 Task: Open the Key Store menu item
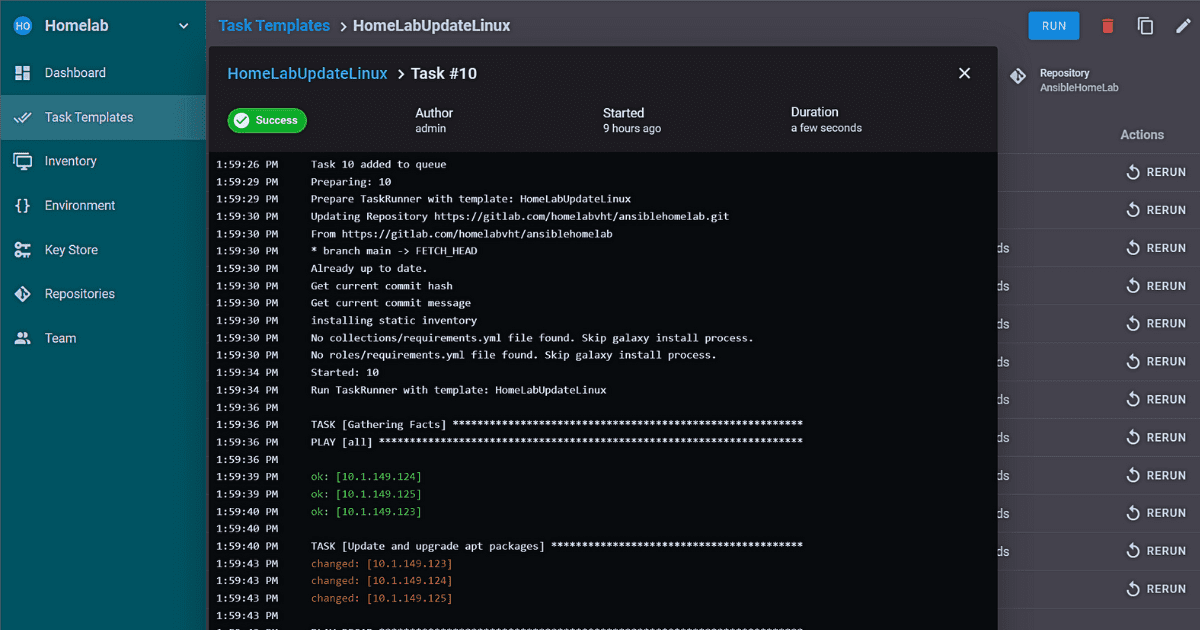[71, 250]
